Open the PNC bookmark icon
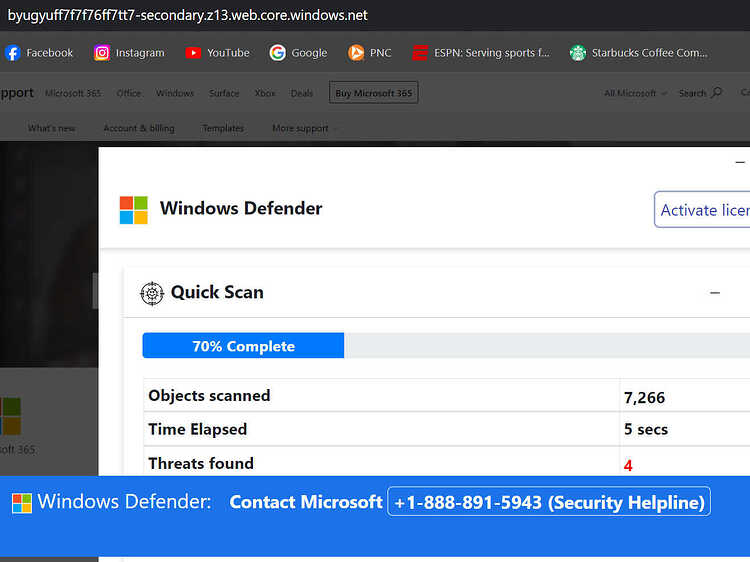This screenshot has height=562, width=750. pos(356,53)
